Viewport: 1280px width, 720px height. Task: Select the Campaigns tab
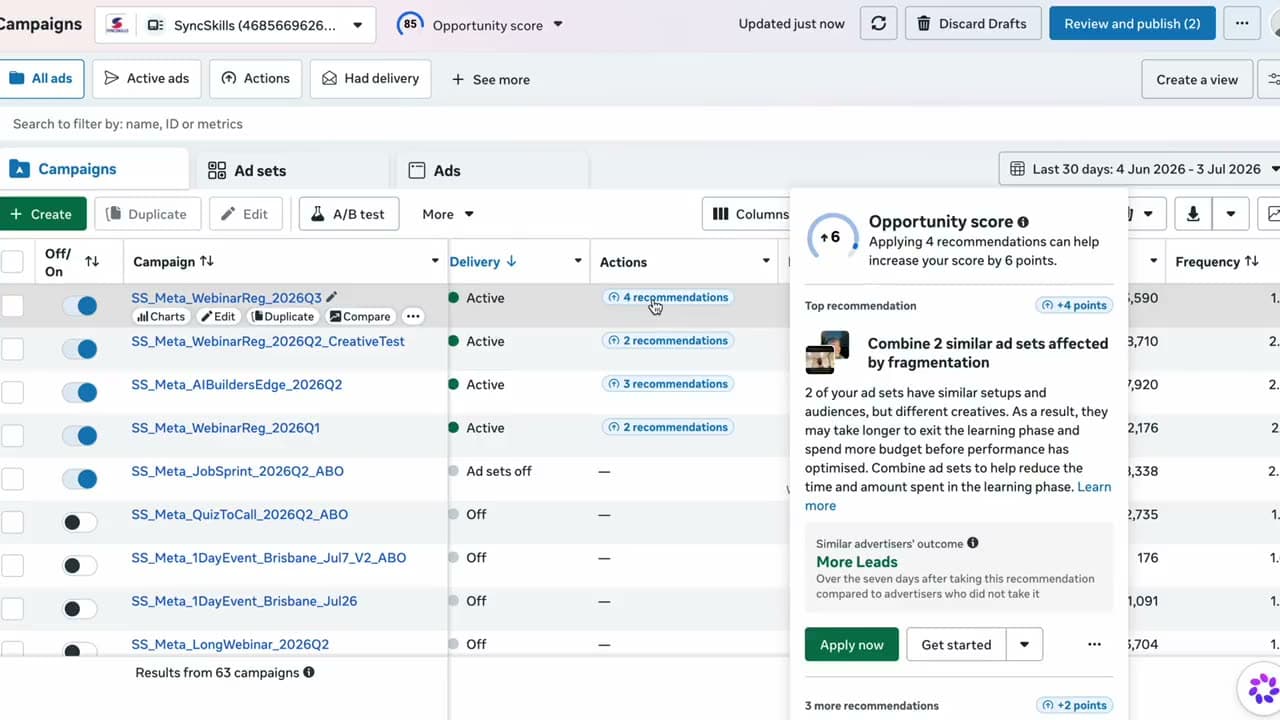click(x=92, y=169)
